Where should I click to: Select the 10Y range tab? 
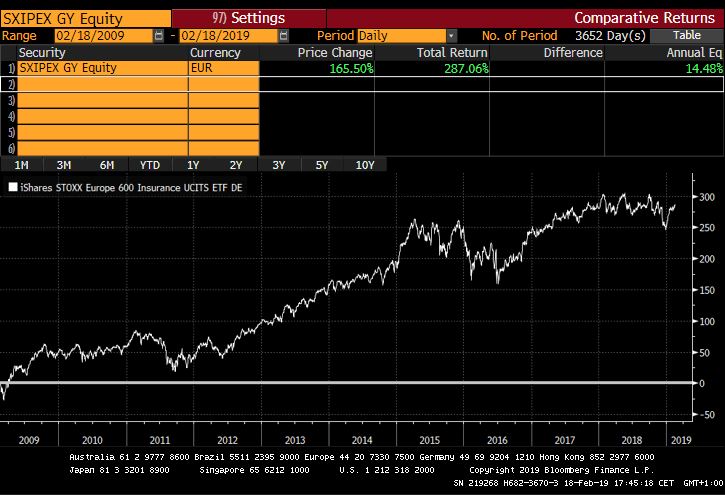coord(365,165)
